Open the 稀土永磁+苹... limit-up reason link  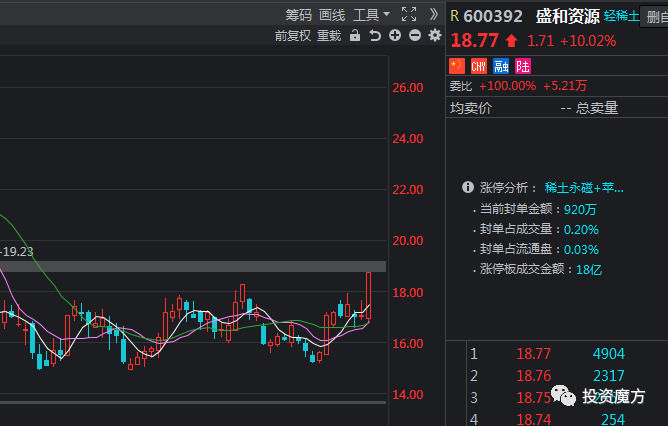click(x=584, y=187)
